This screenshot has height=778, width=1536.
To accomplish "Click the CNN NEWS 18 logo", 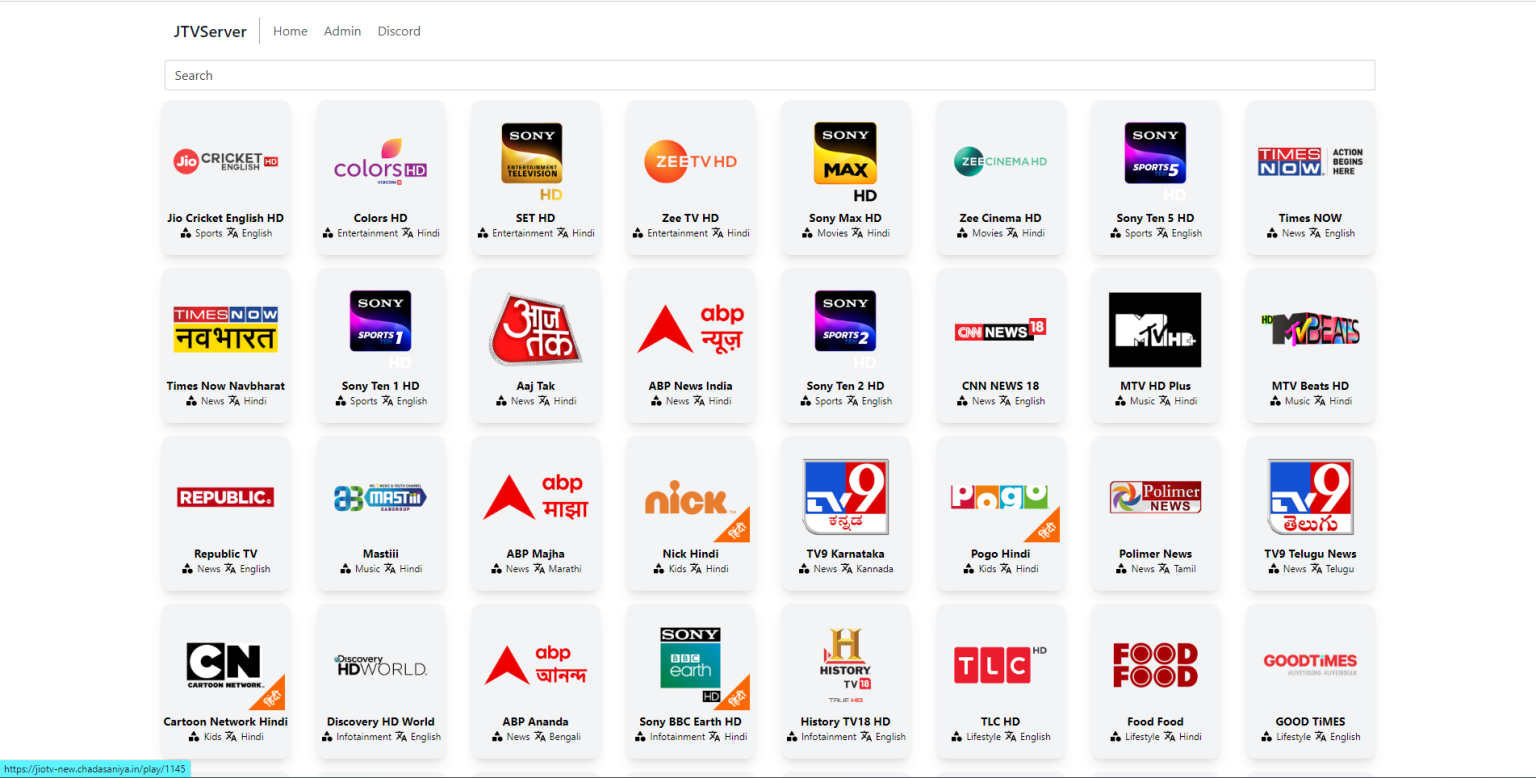I will [x=1001, y=330].
